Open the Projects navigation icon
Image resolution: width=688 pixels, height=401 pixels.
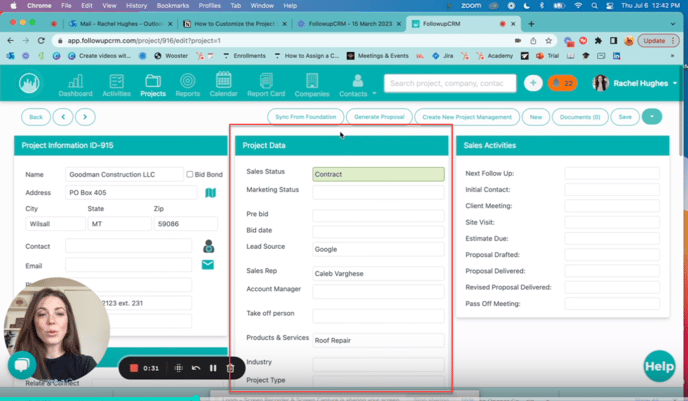pos(153,85)
